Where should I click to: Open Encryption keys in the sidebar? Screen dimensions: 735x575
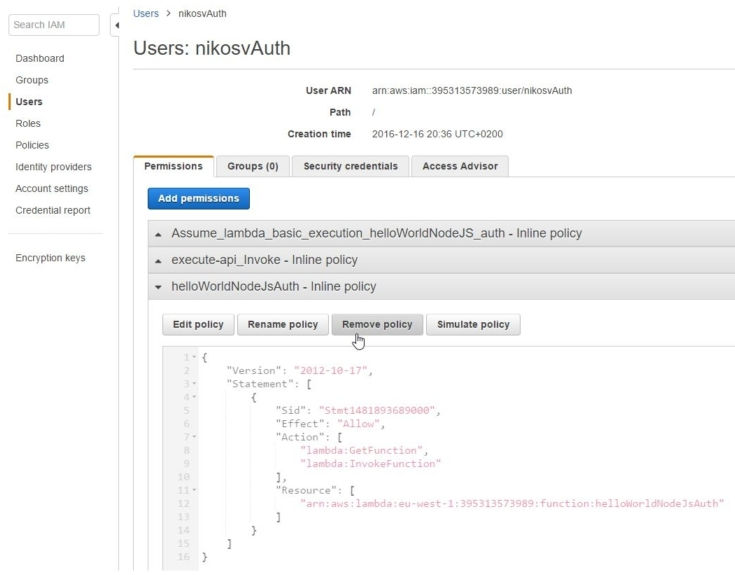coord(50,258)
